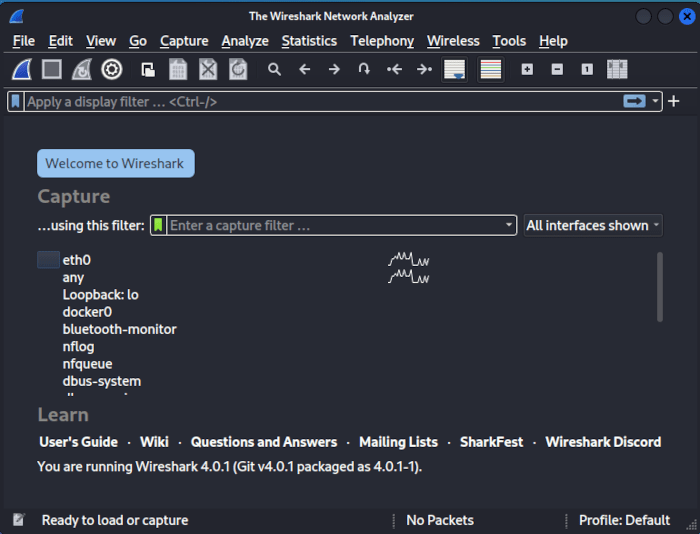Screen dimensions: 700x534
Task: Restart the current capture icon
Action: 82,70
